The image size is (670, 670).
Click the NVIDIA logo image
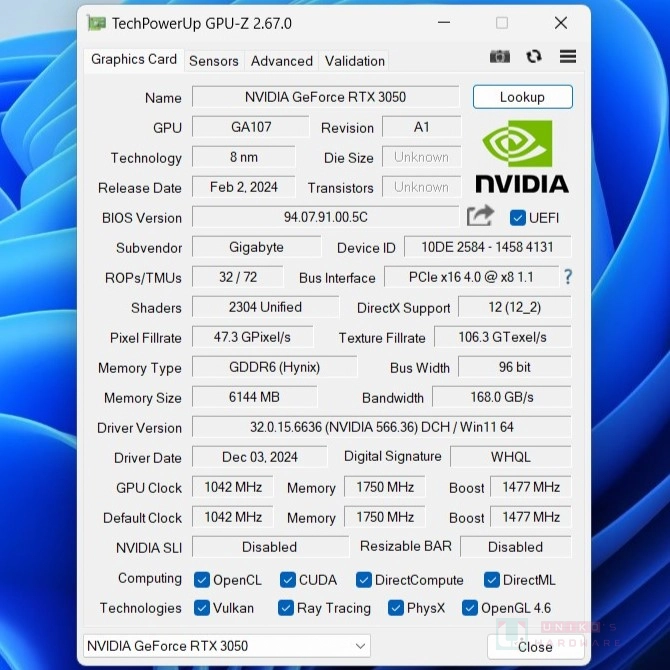[x=522, y=156]
